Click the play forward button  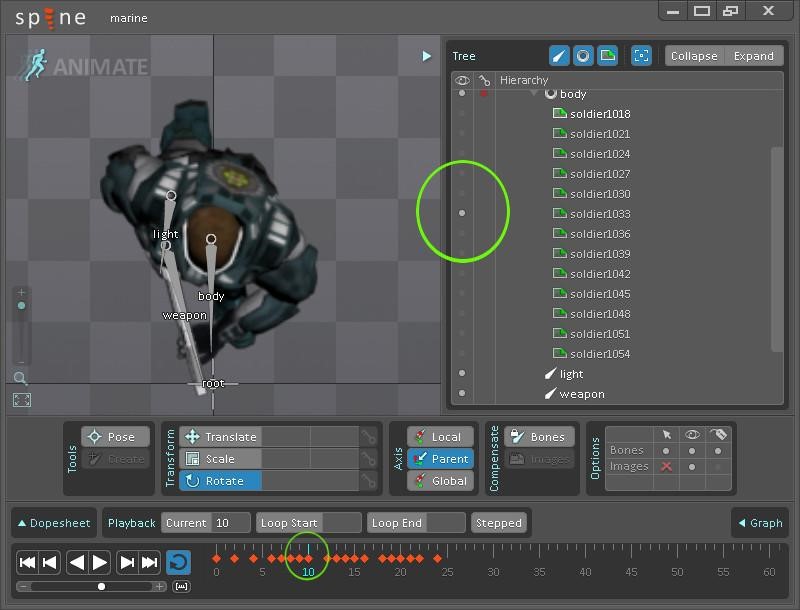pos(100,563)
